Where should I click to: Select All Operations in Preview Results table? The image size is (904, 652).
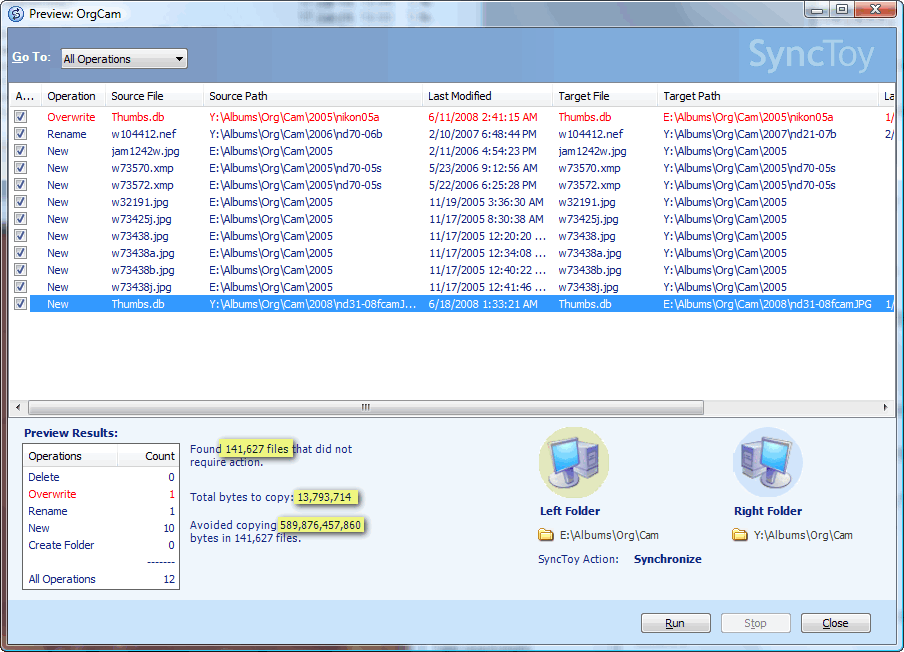point(62,579)
